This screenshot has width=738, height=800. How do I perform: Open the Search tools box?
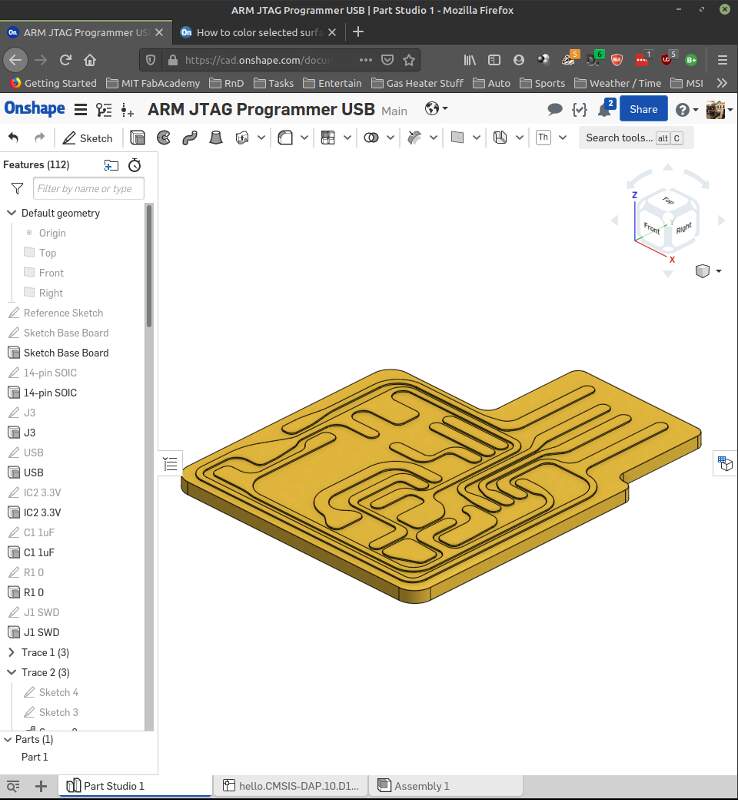pyautogui.click(x=635, y=138)
